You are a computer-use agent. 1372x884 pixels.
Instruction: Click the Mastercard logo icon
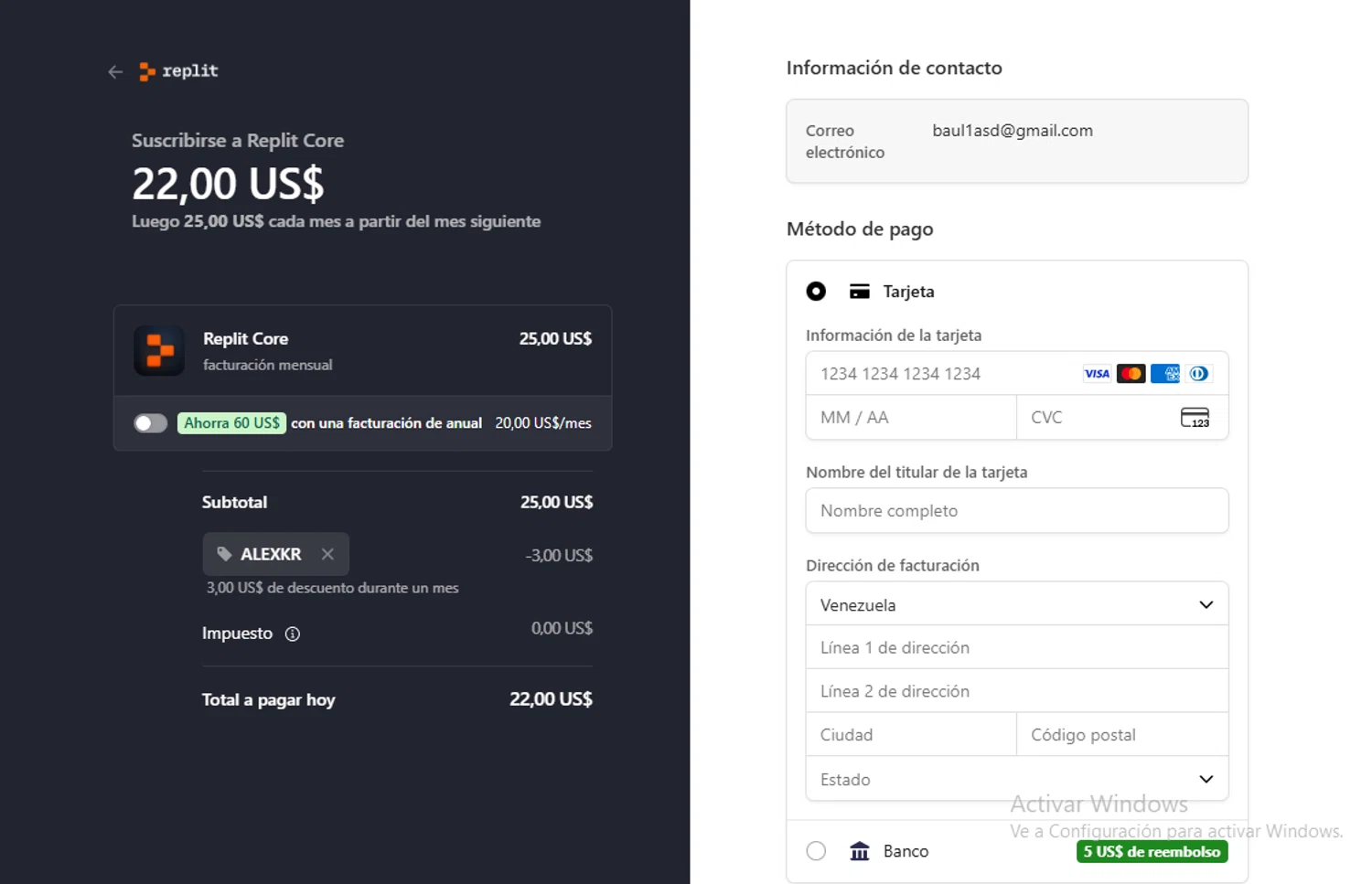pos(1131,374)
